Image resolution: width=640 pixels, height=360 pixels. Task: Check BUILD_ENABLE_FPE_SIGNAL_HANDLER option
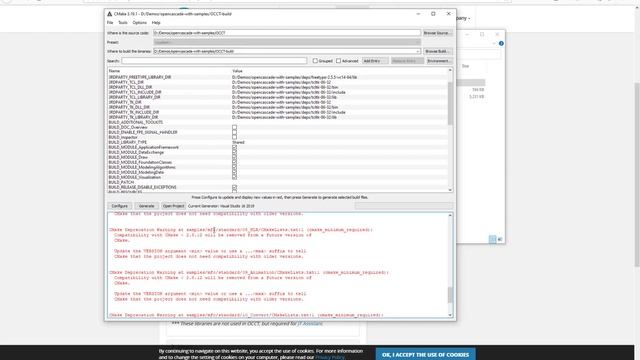point(234,132)
